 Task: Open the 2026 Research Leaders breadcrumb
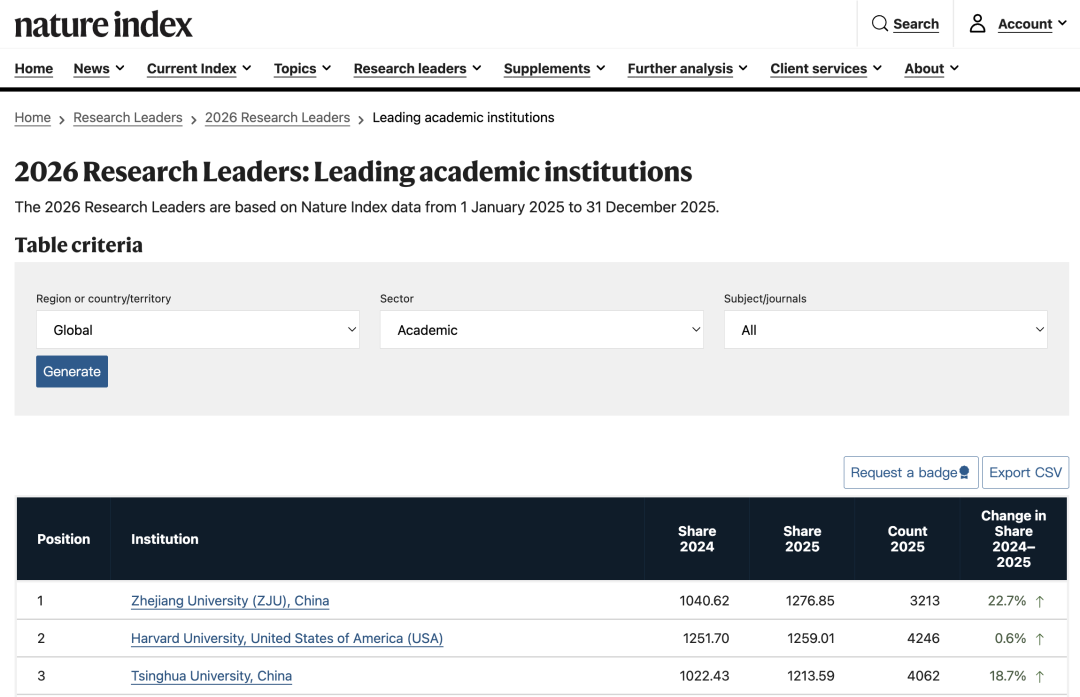click(x=278, y=118)
